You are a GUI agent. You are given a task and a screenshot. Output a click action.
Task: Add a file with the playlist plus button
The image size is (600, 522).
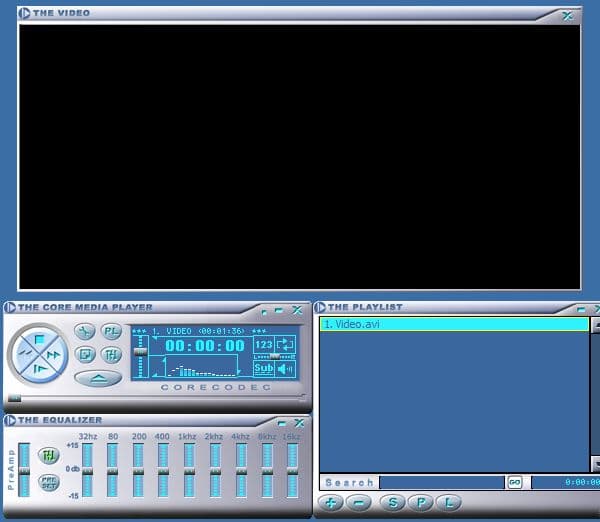[x=331, y=502]
